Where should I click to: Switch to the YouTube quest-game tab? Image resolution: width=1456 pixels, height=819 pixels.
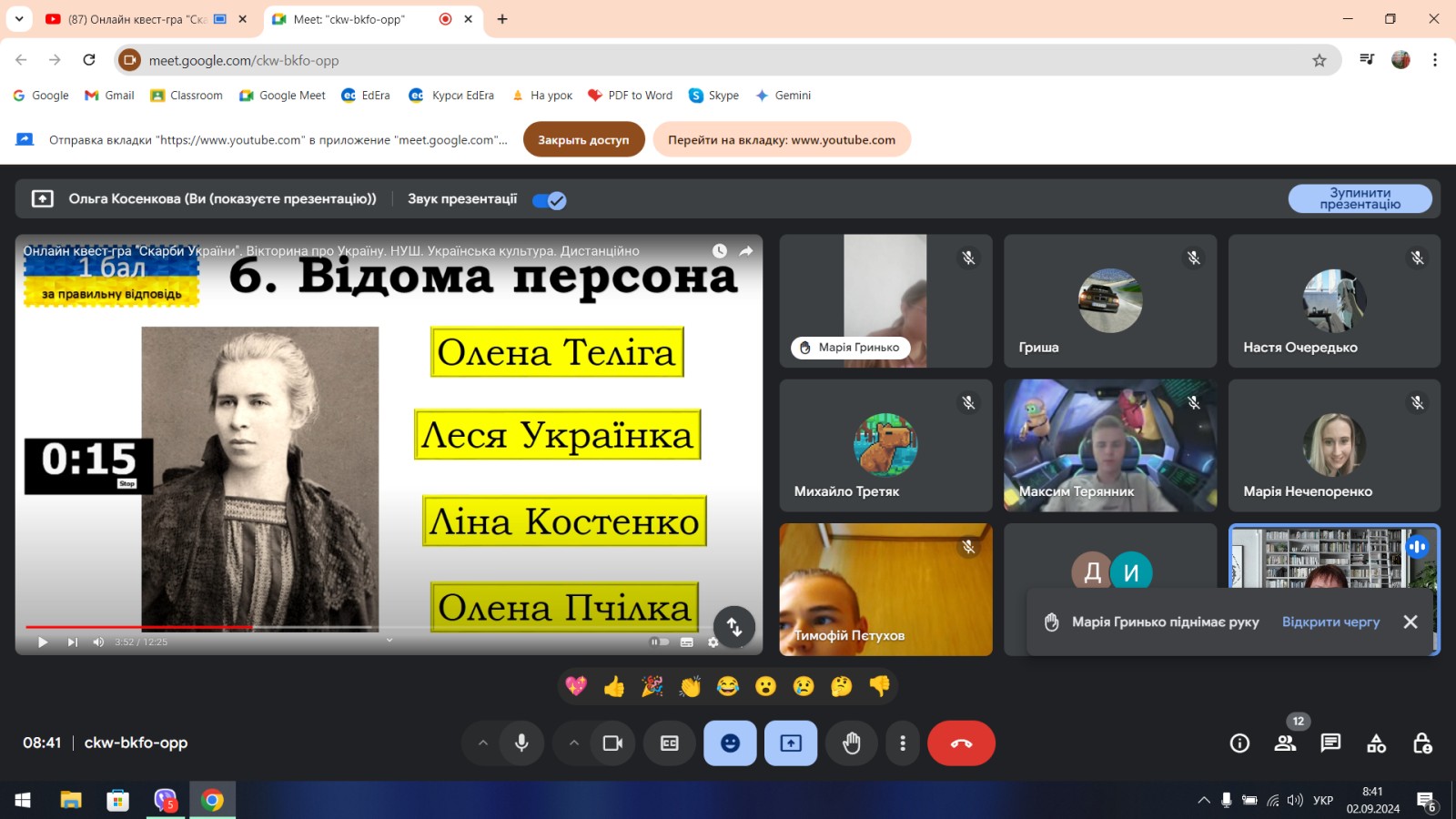[x=136, y=19]
